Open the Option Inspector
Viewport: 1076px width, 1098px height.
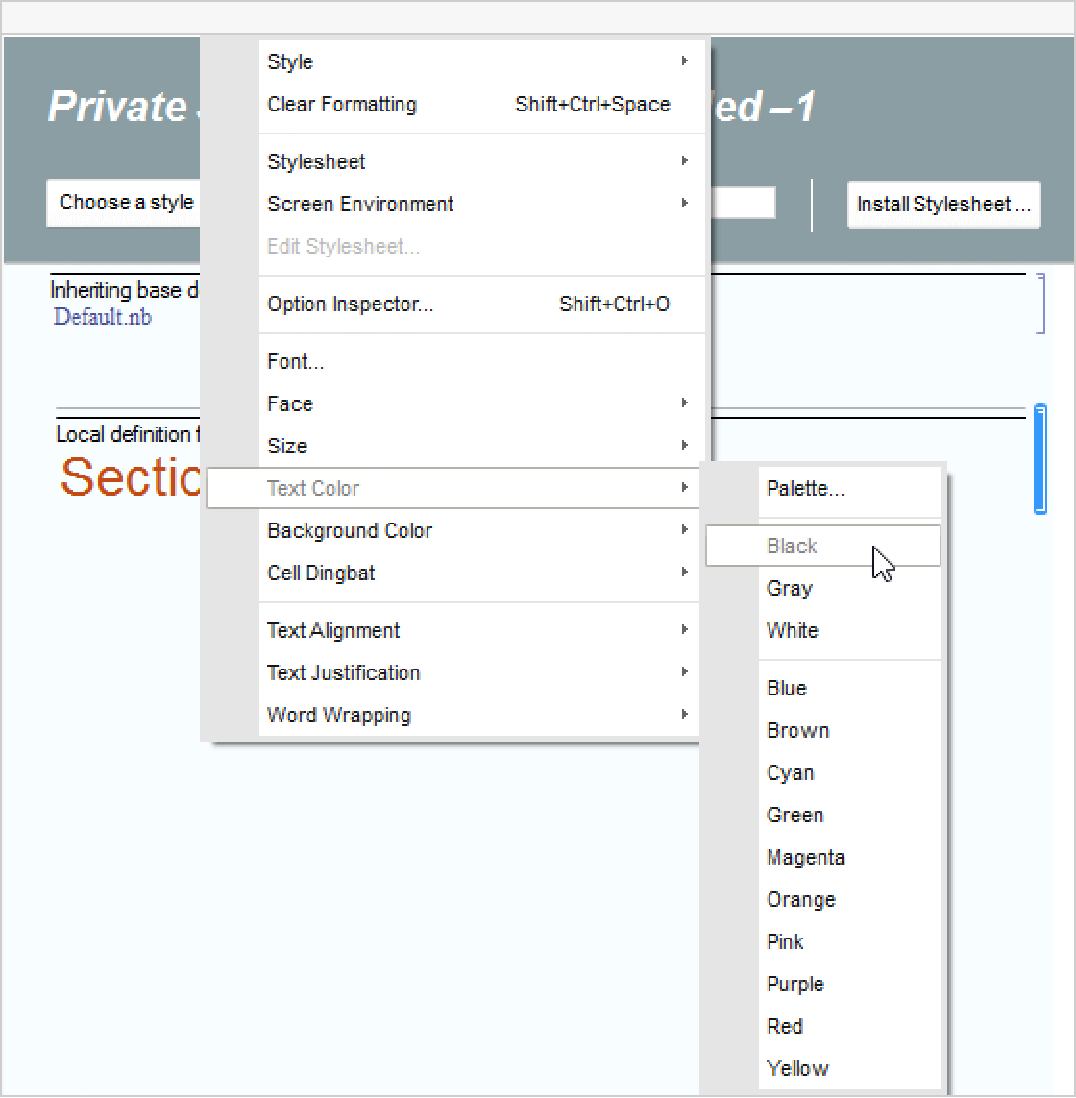click(350, 304)
